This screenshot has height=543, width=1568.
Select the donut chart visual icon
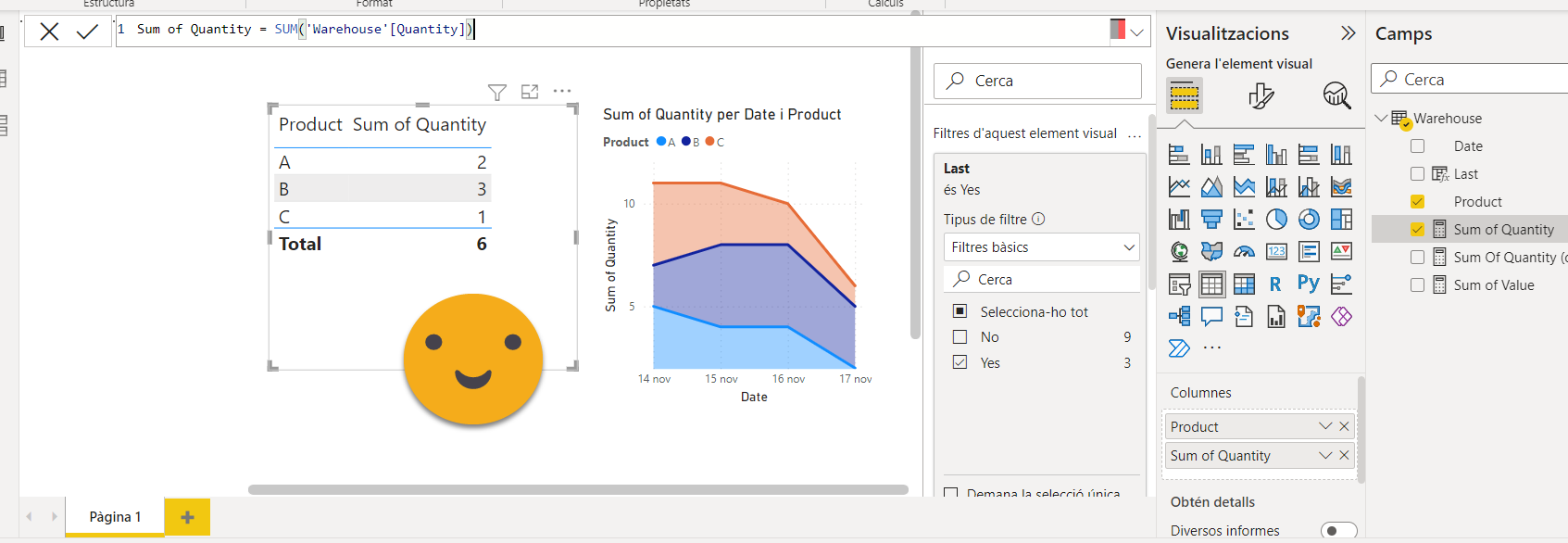click(1309, 220)
